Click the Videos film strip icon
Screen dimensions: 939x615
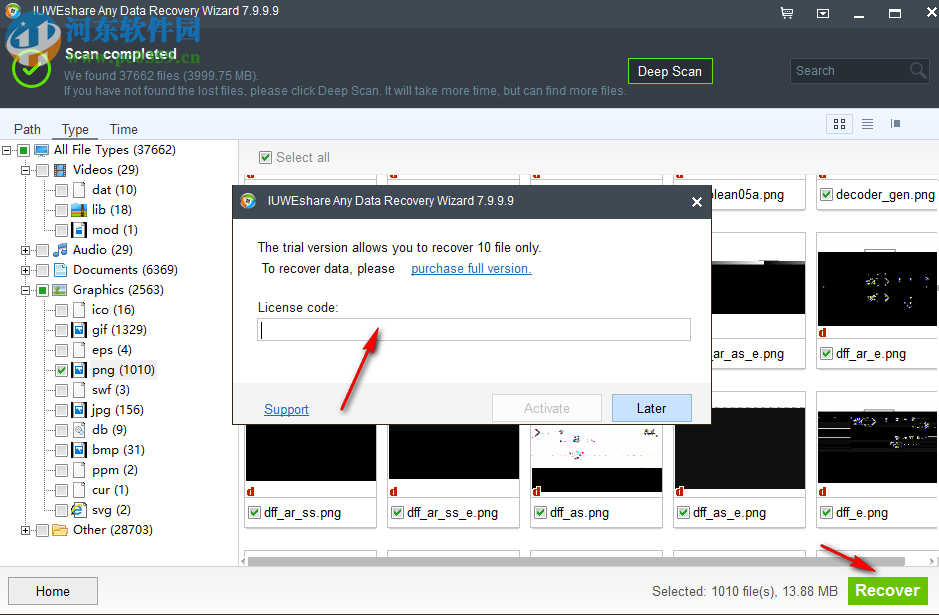click(x=60, y=170)
